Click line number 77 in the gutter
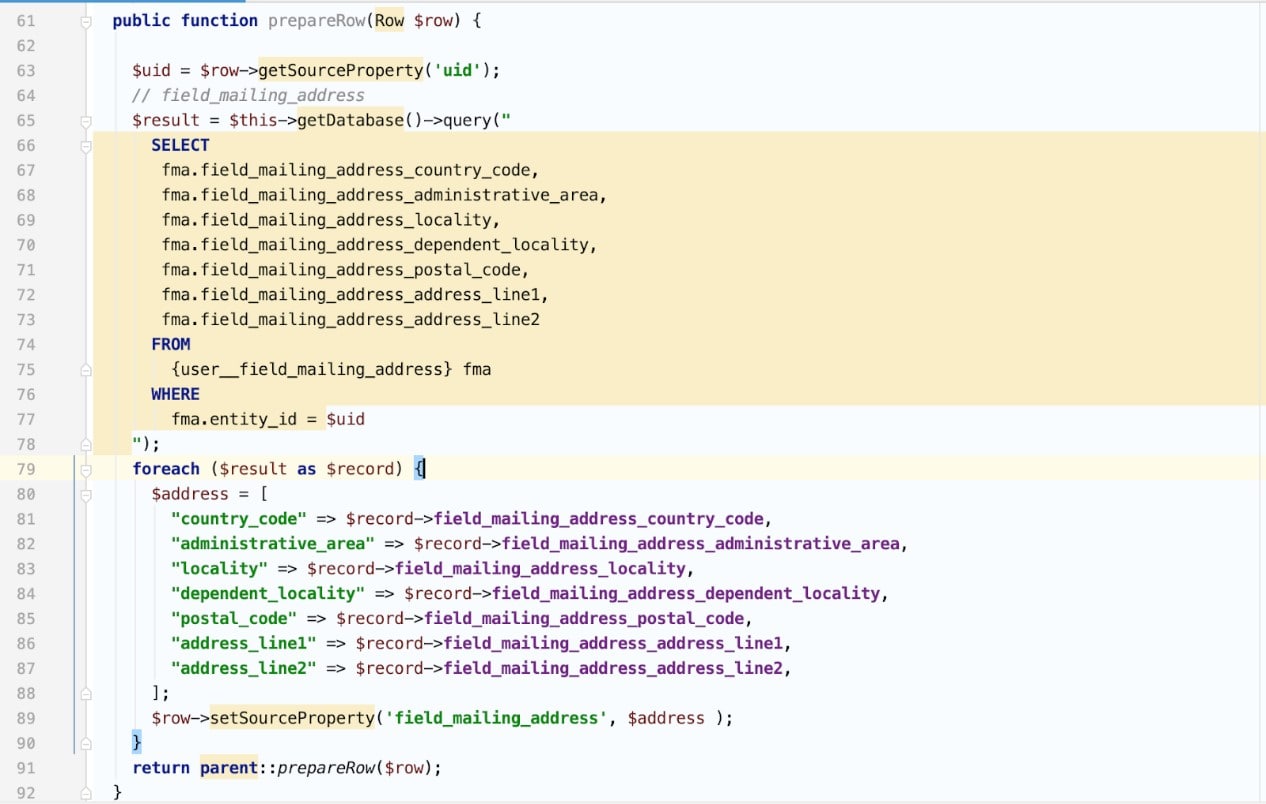 [26, 419]
